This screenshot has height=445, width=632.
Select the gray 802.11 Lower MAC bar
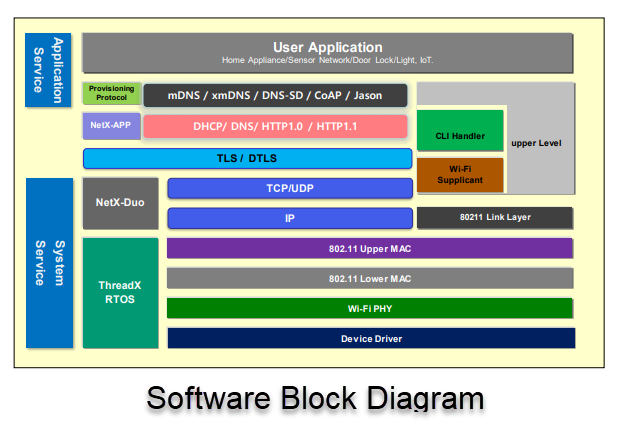pos(370,278)
